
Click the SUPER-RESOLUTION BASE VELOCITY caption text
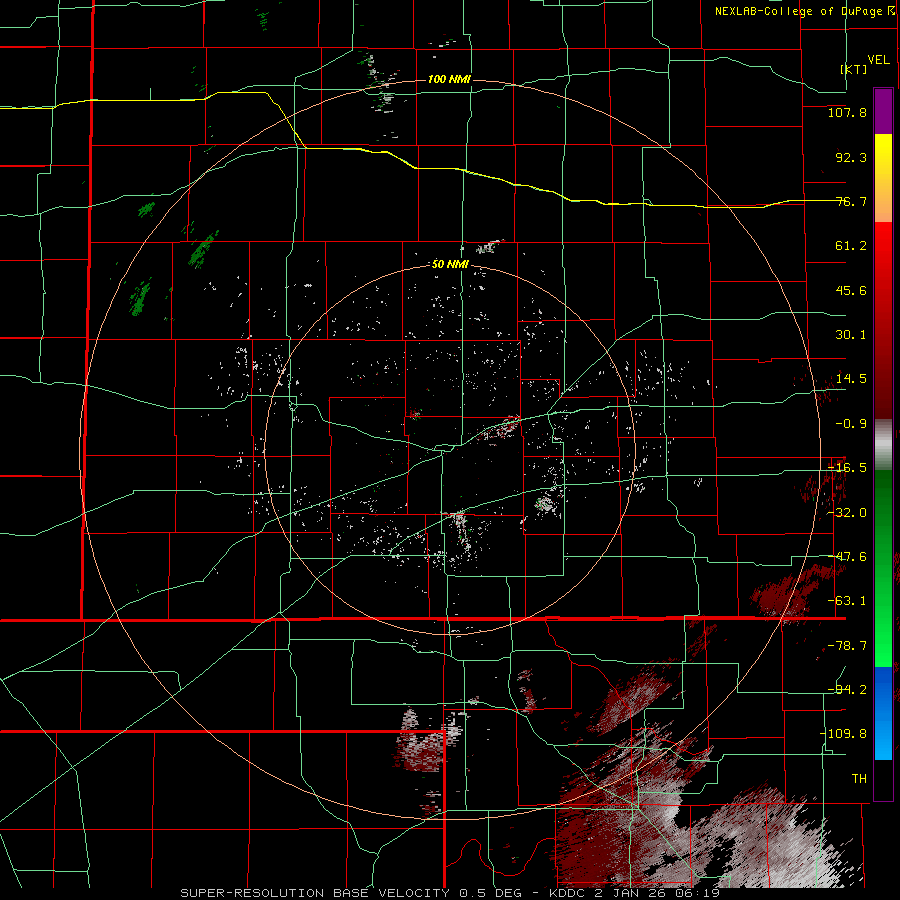point(317,893)
